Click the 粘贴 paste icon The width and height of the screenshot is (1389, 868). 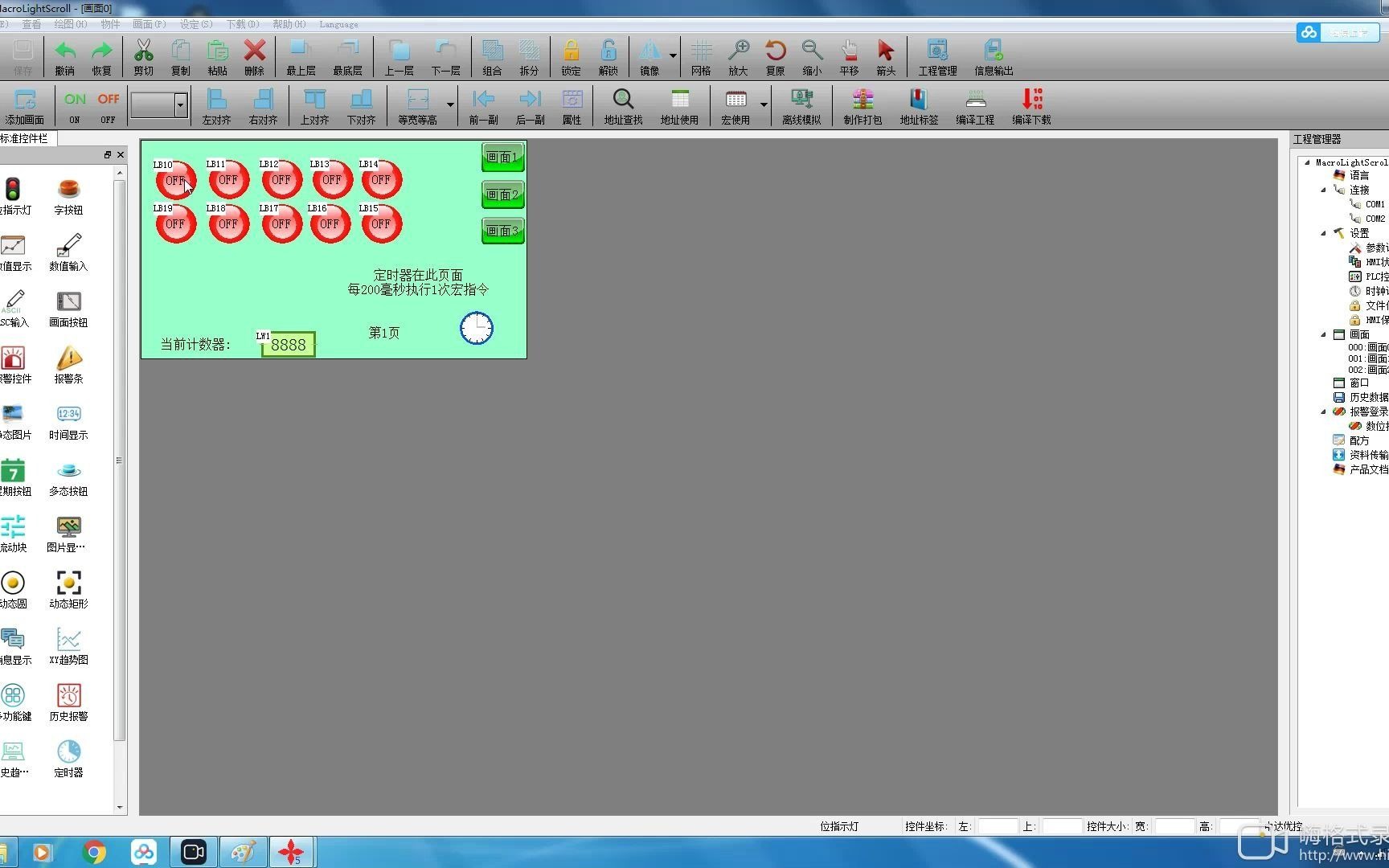click(218, 57)
